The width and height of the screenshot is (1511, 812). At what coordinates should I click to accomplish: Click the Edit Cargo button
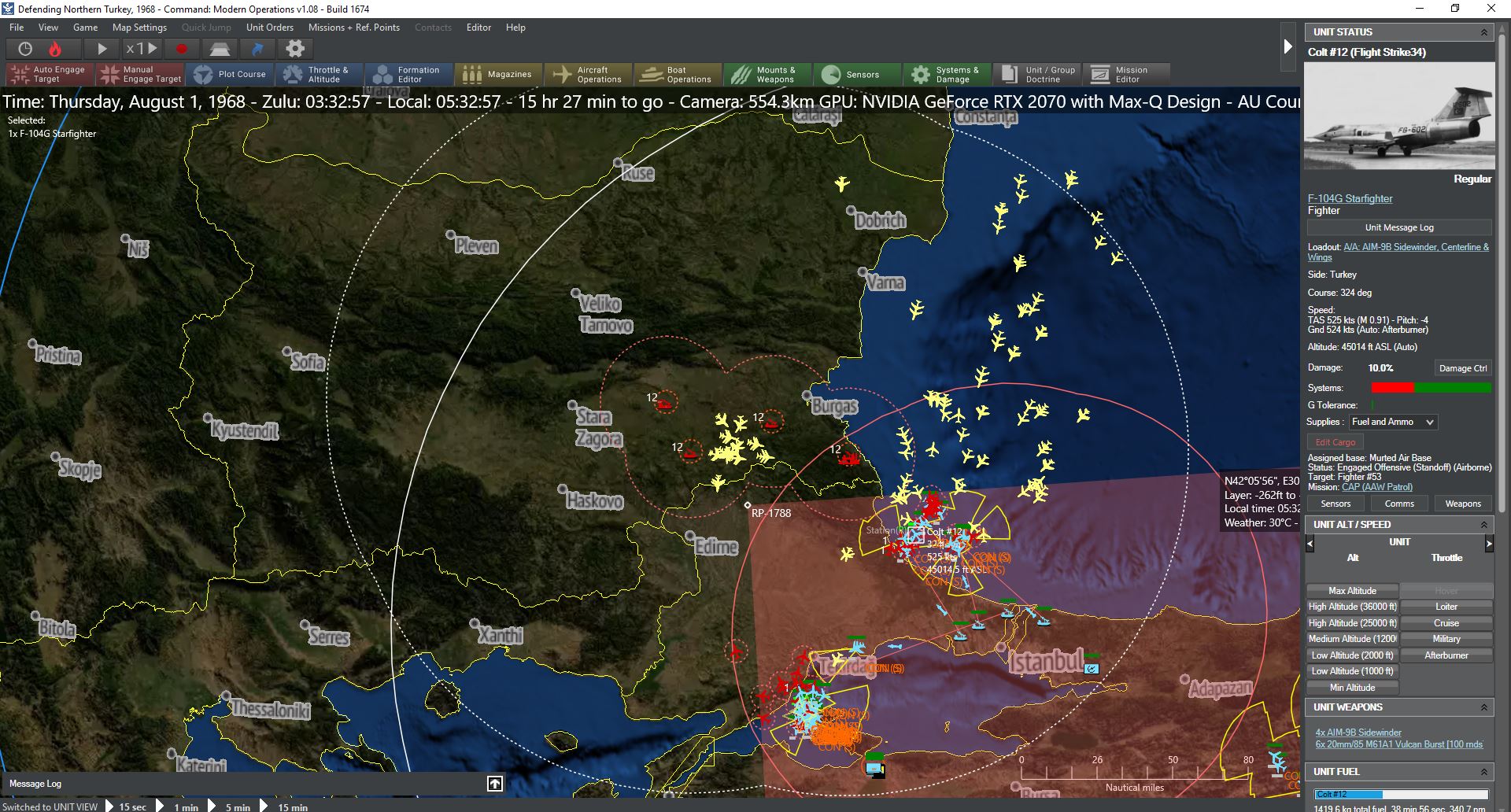click(1336, 442)
